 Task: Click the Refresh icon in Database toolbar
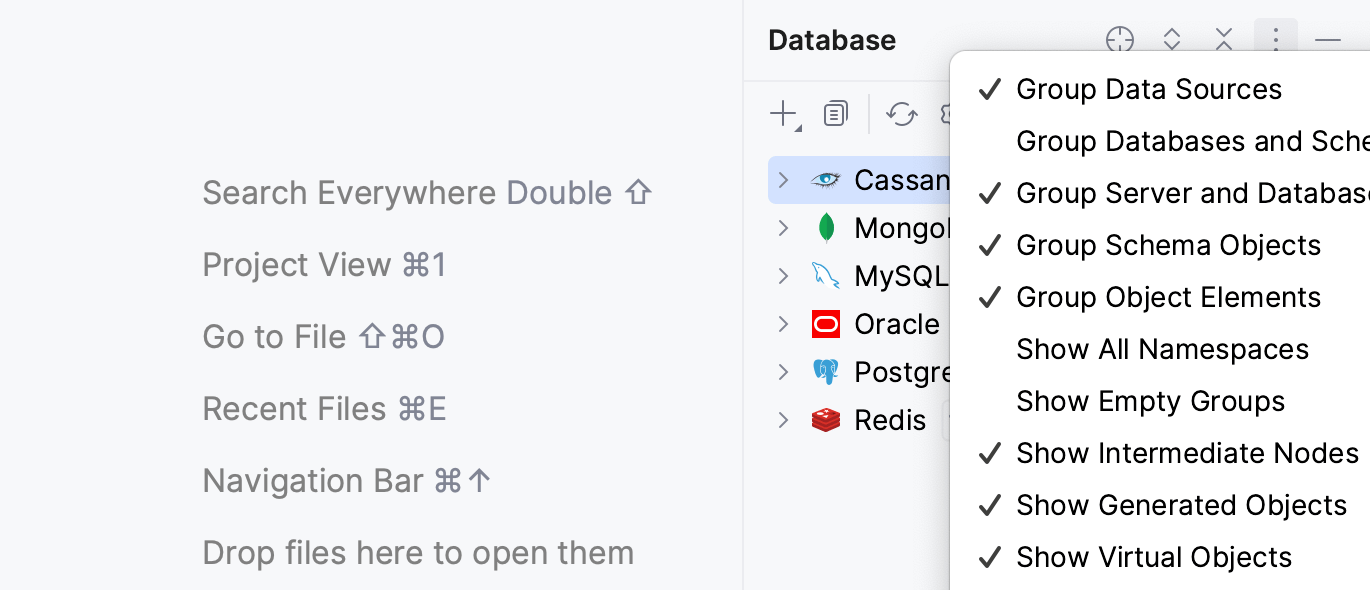coord(901,114)
